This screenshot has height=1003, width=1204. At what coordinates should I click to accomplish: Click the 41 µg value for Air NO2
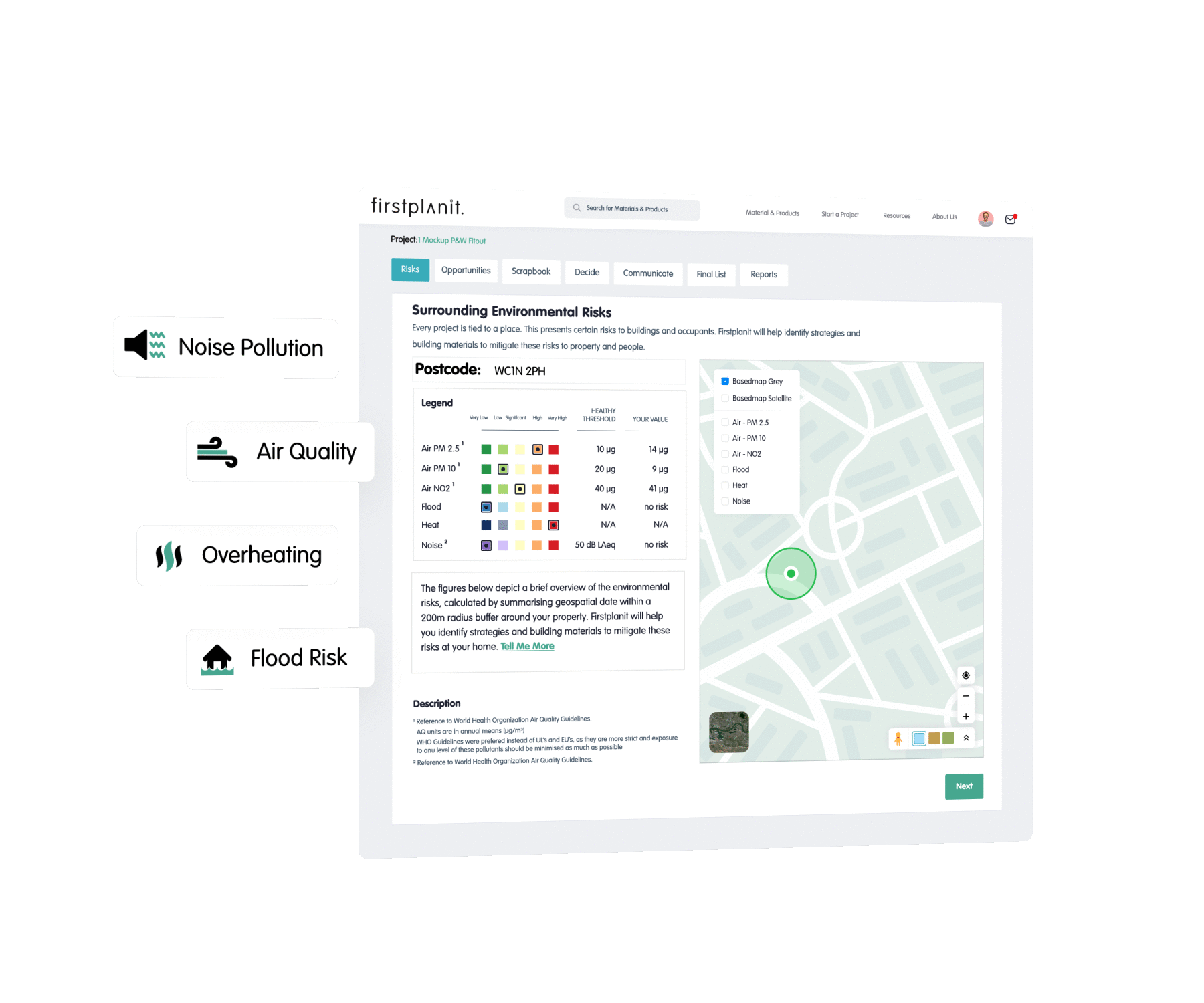(x=658, y=489)
